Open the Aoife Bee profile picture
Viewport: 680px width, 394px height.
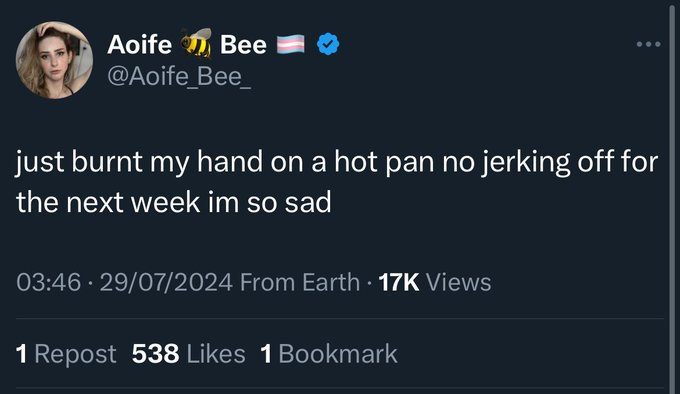(54, 60)
